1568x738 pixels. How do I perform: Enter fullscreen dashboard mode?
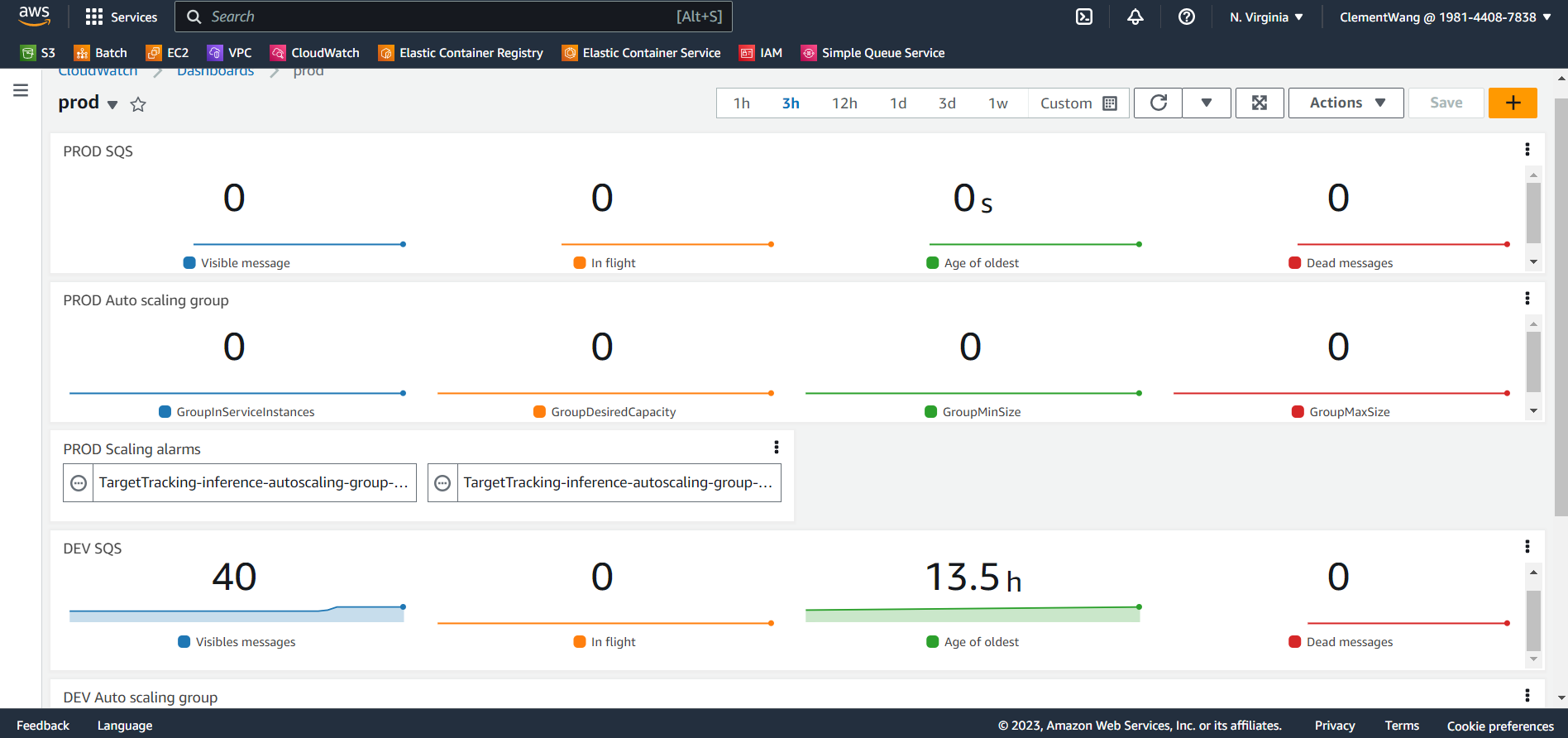coord(1259,103)
